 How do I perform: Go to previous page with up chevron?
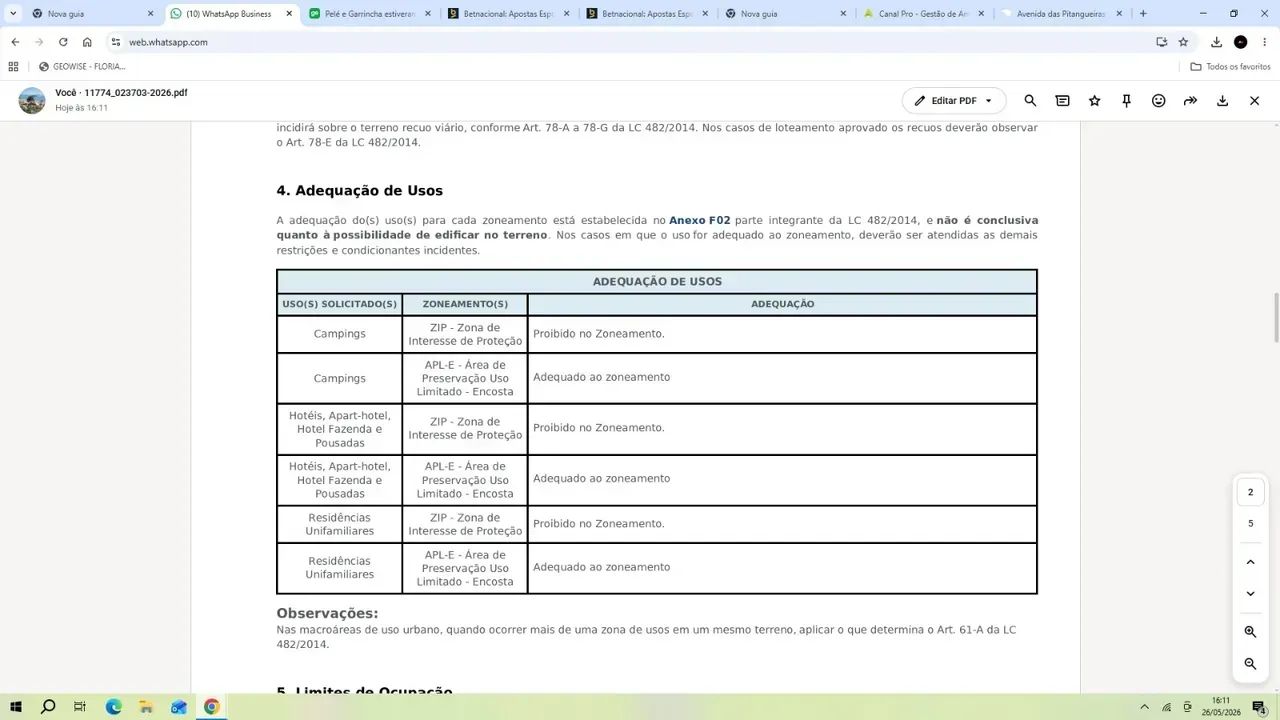[1250, 562]
